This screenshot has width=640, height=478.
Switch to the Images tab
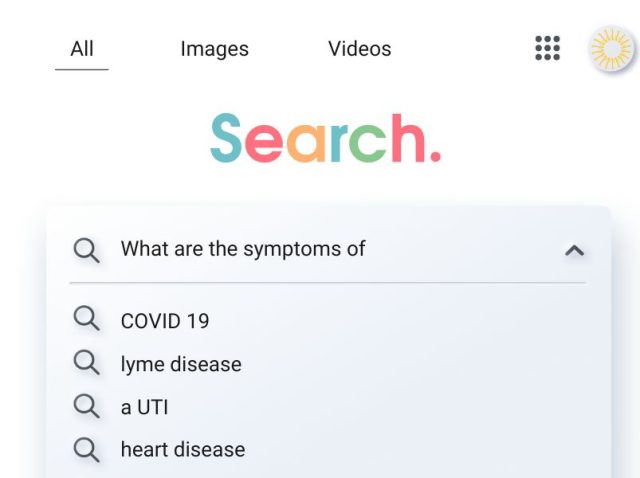(x=214, y=49)
